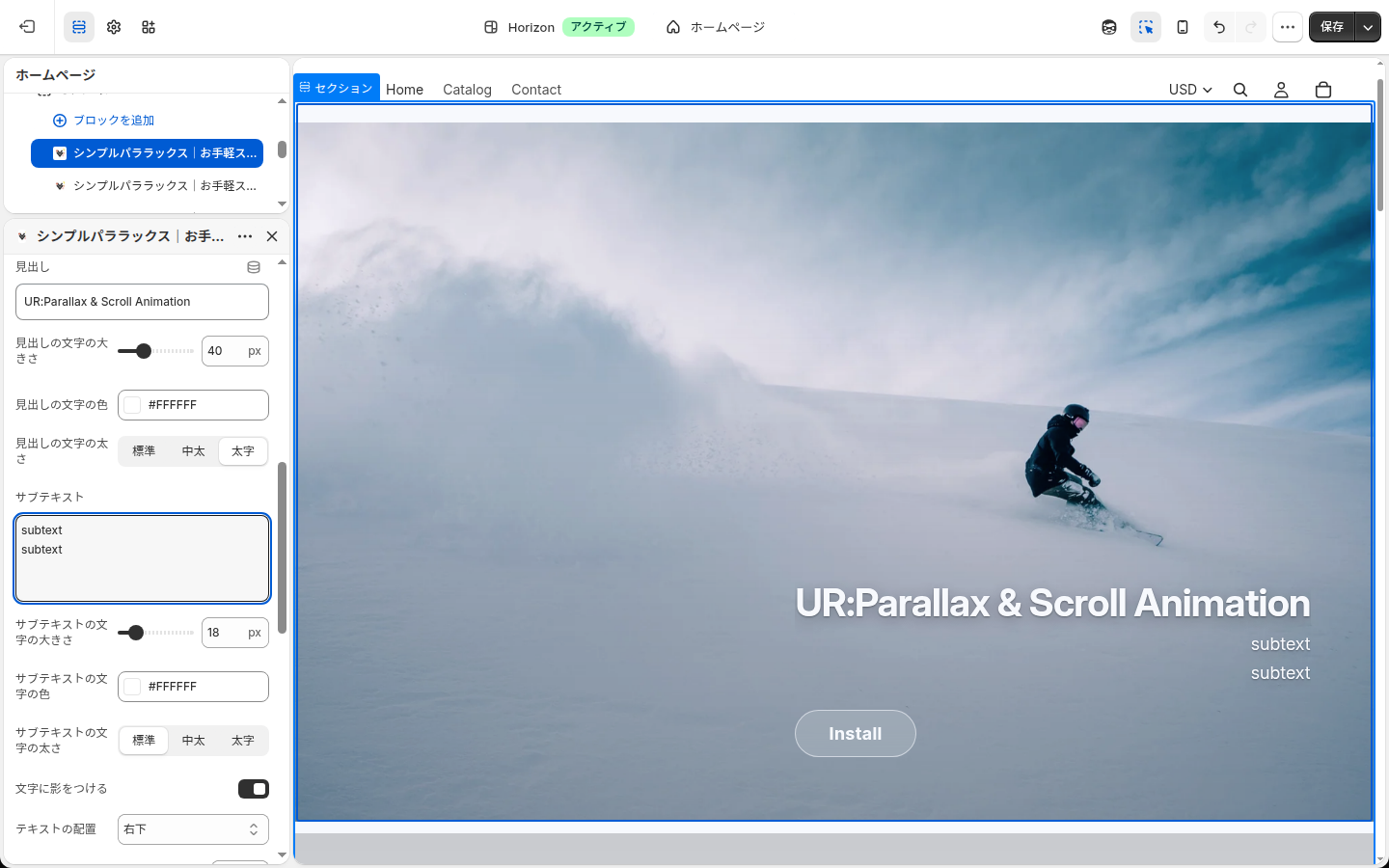Open the テキストの配置 dropdown
Screen dimensions: 1389x868
tap(193, 829)
